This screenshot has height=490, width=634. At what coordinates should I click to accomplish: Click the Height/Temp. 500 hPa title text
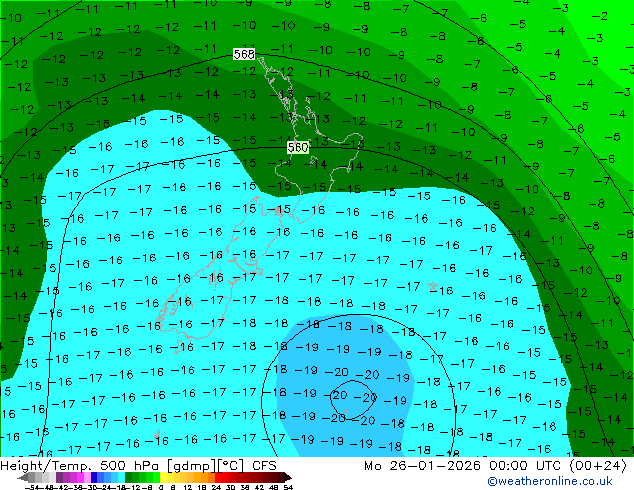(x=75, y=465)
